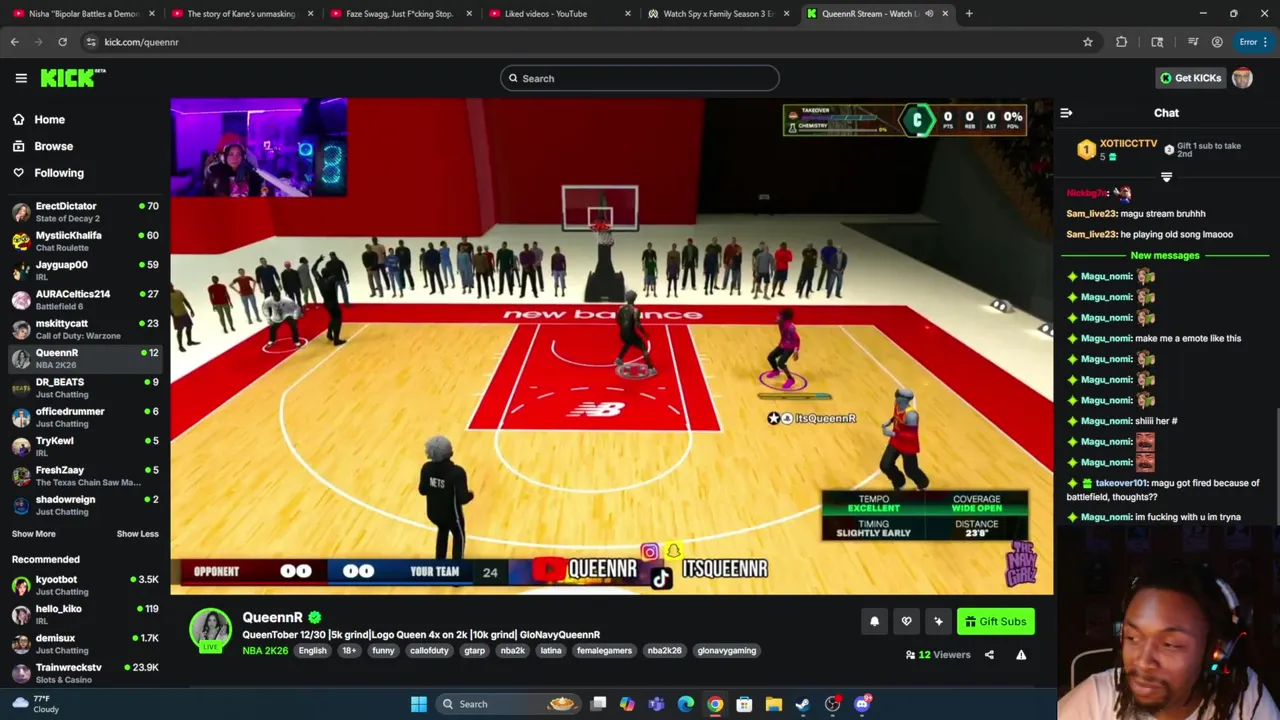Select officedrummer channel in sidebar
Viewport: 1280px width, 720px height.
click(x=85, y=417)
